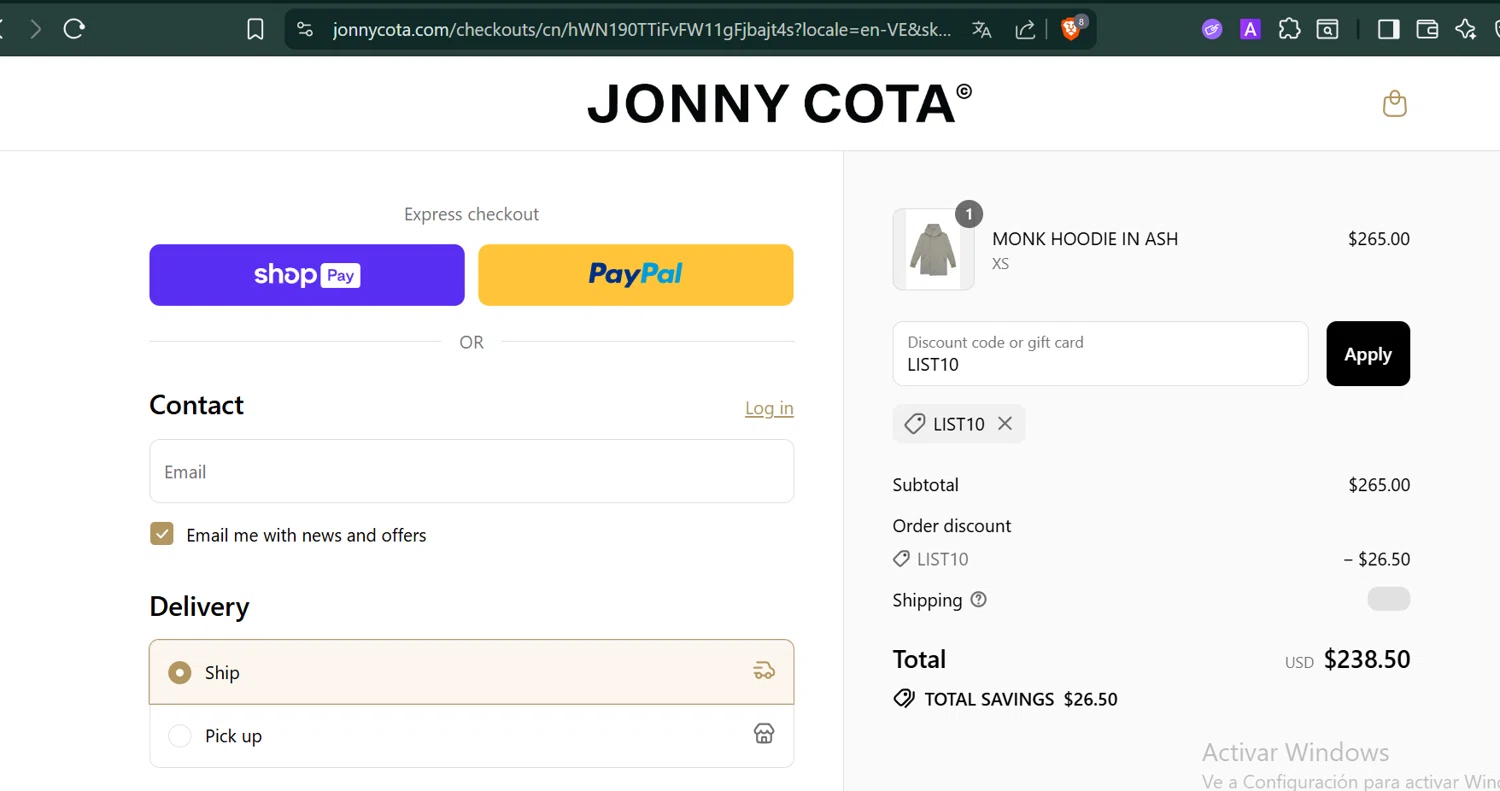Click the discount code or gift card field

(x=1100, y=354)
